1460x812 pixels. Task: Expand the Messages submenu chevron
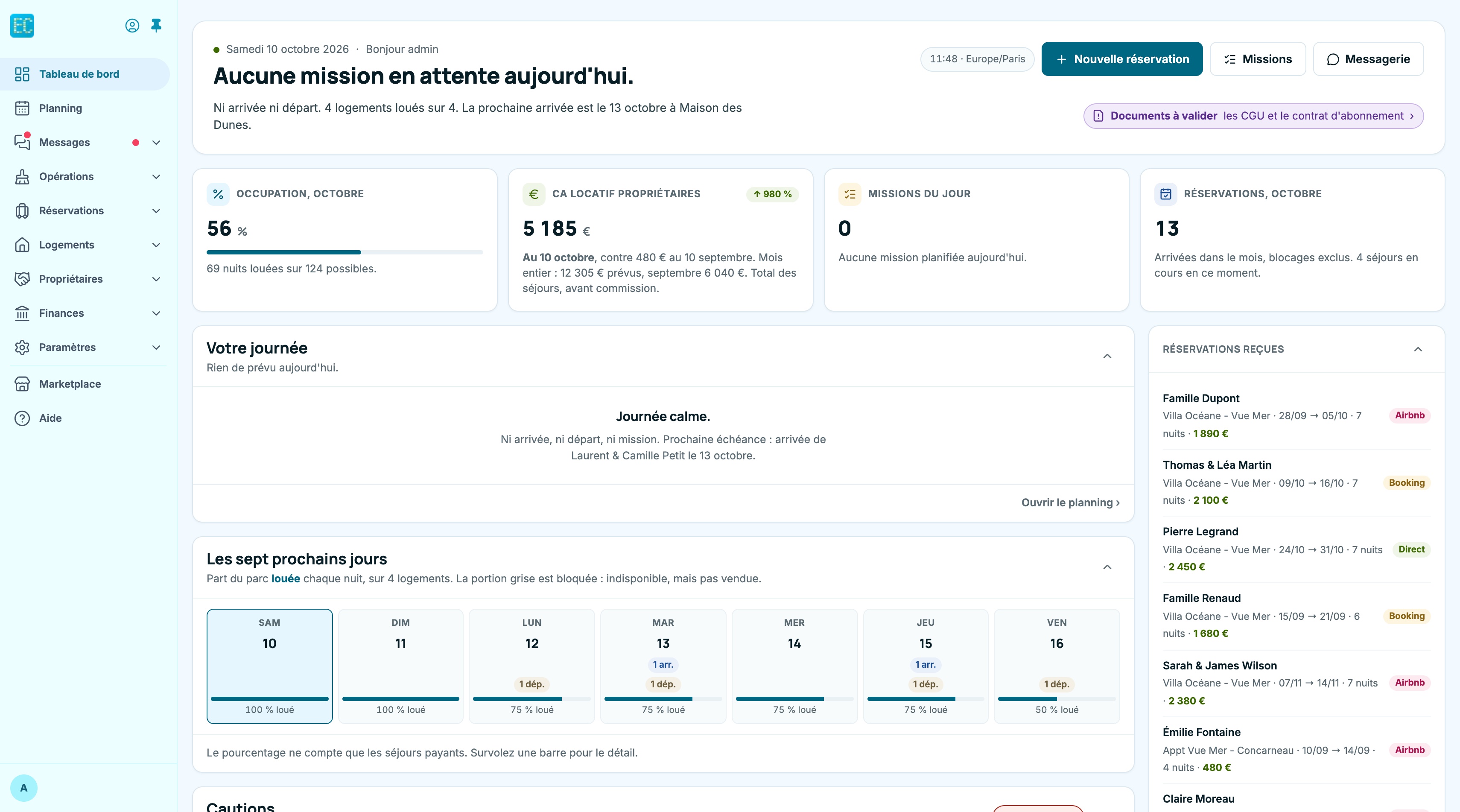156,143
